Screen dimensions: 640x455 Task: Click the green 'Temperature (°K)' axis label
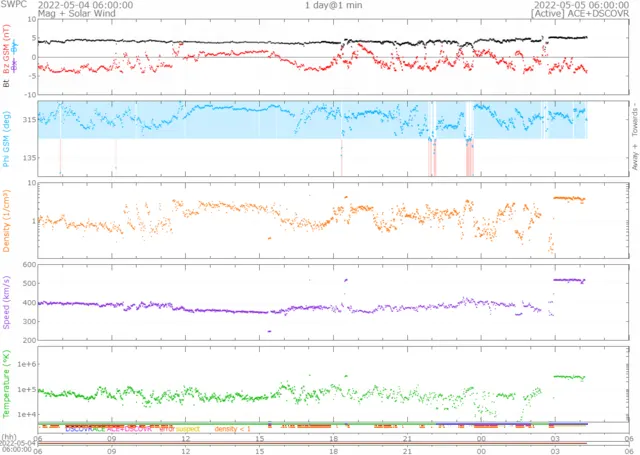point(7,382)
